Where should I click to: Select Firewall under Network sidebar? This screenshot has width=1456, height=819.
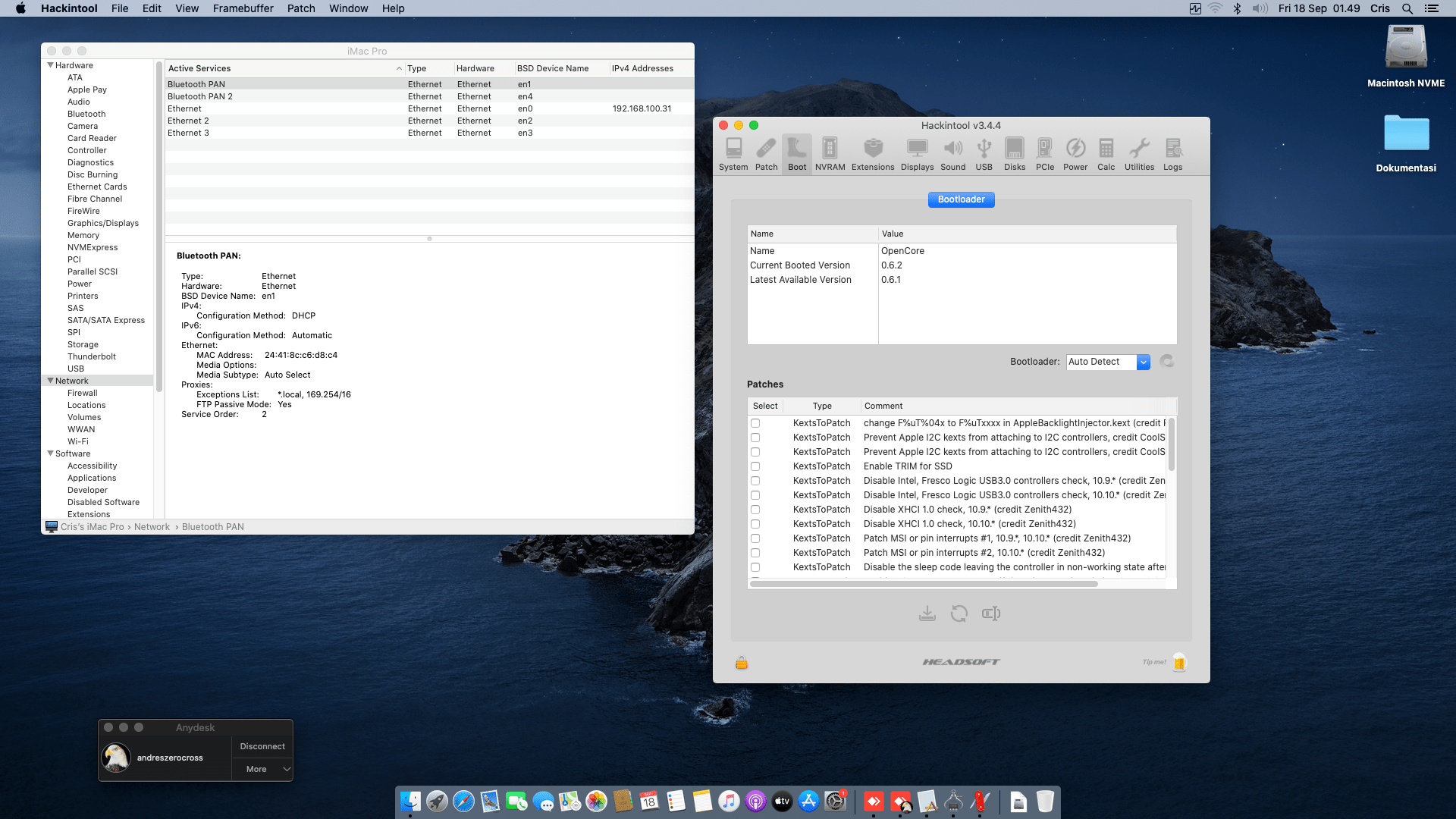tap(82, 393)
